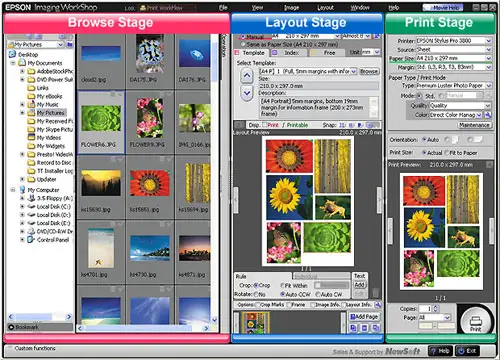
Task: Click the Maintenance button
Action: [474, 125]
